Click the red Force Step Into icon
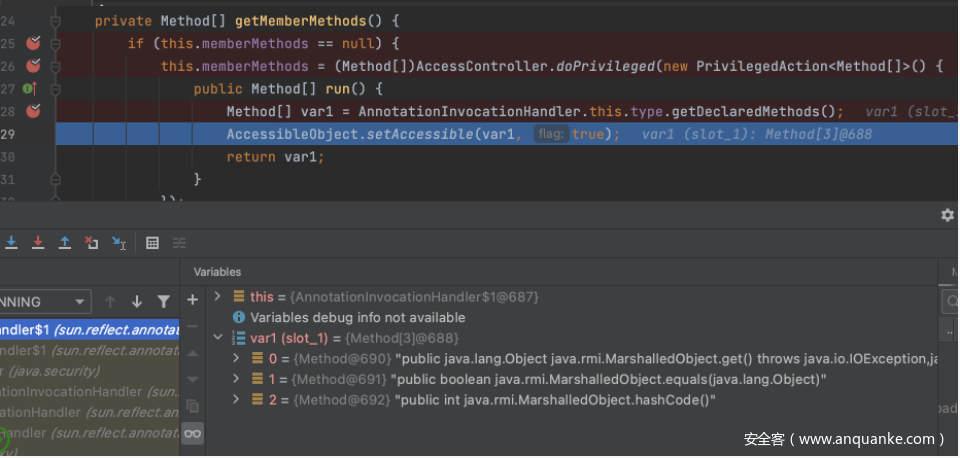The image size is (960, 458). point(38,242)
